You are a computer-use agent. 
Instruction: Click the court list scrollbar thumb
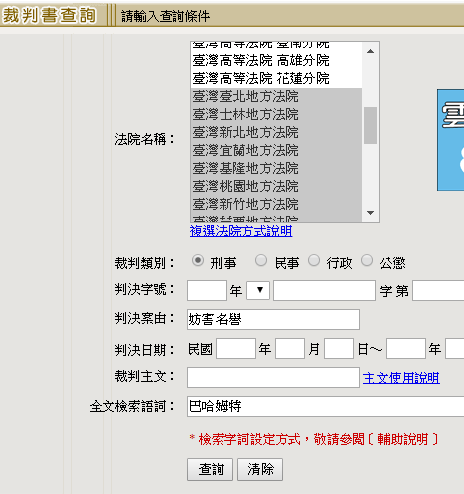pyautogui.click(x=370, y=125)
